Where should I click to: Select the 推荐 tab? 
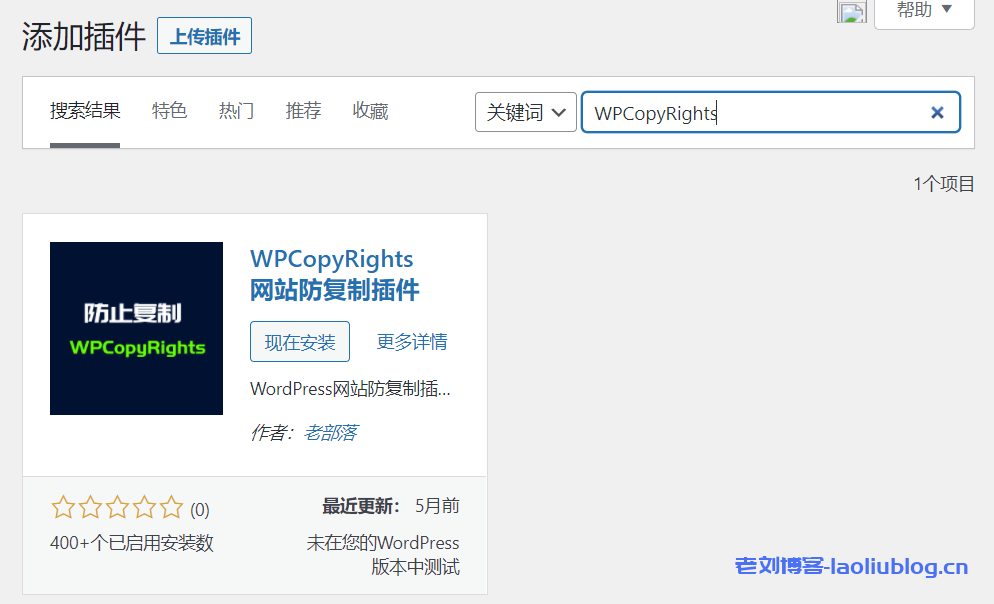[303, 111]
